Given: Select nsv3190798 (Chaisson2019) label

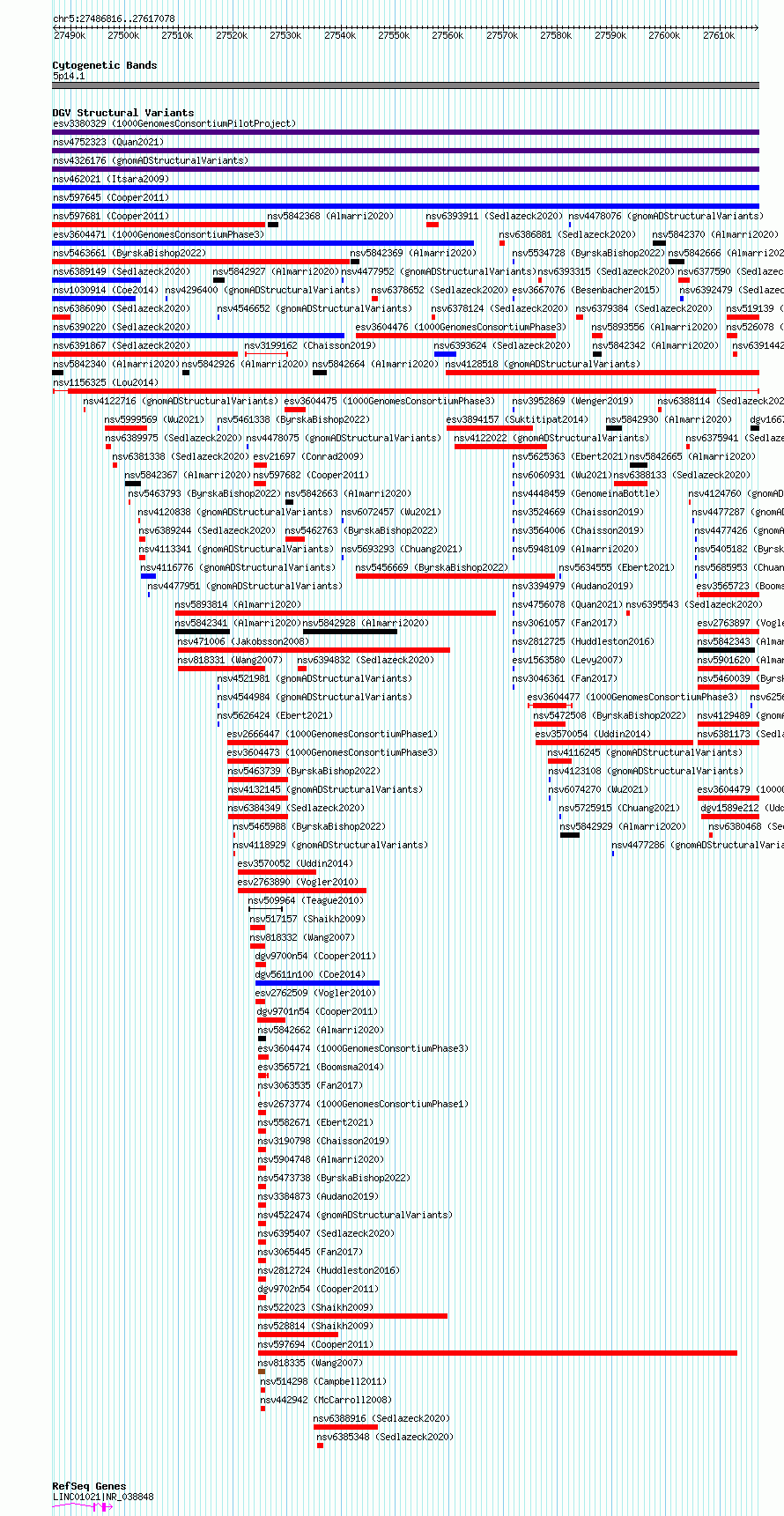Looking at the screenshot, I should 324,1141.
